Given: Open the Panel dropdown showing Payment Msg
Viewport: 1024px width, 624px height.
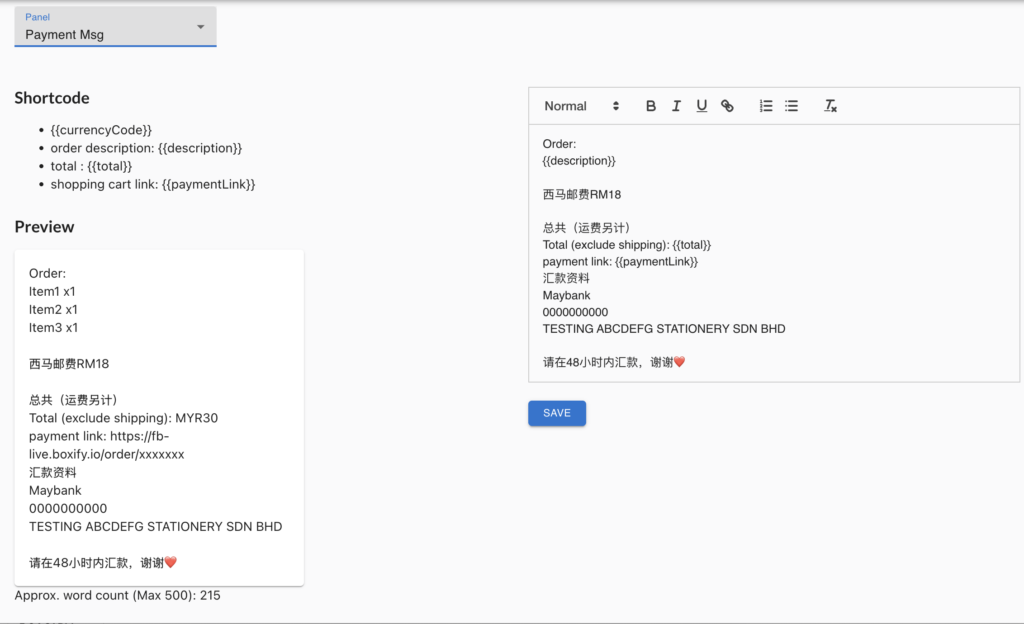Looking at the screenshot, I should pyautogui.click(x=115, y=27).
